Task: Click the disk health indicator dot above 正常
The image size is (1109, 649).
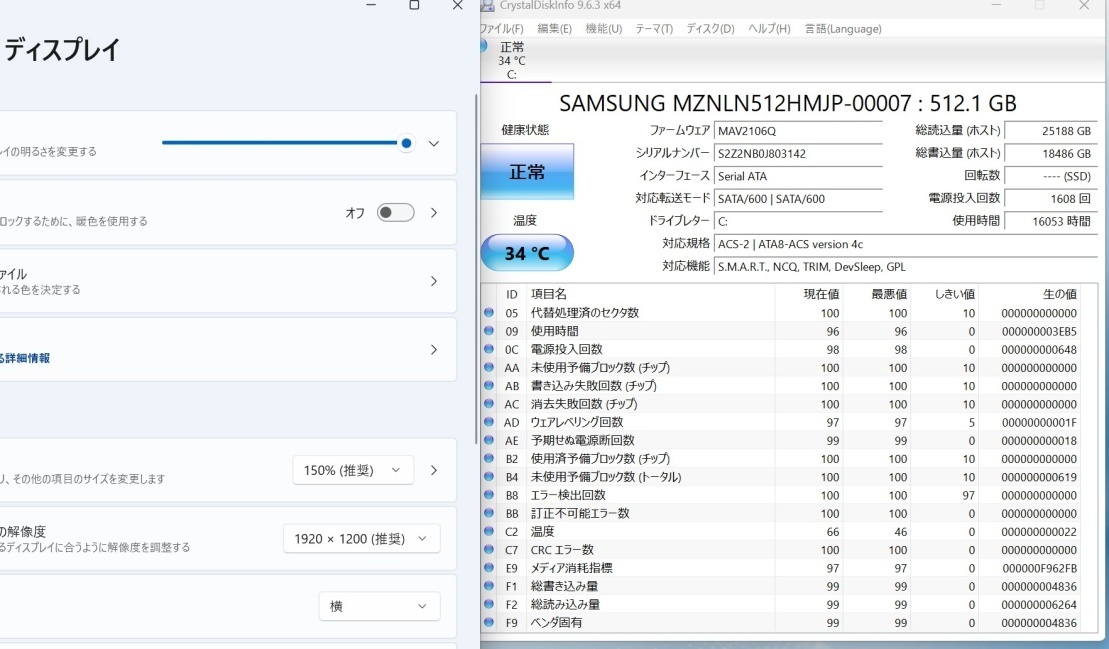Action: click(484, 46)
